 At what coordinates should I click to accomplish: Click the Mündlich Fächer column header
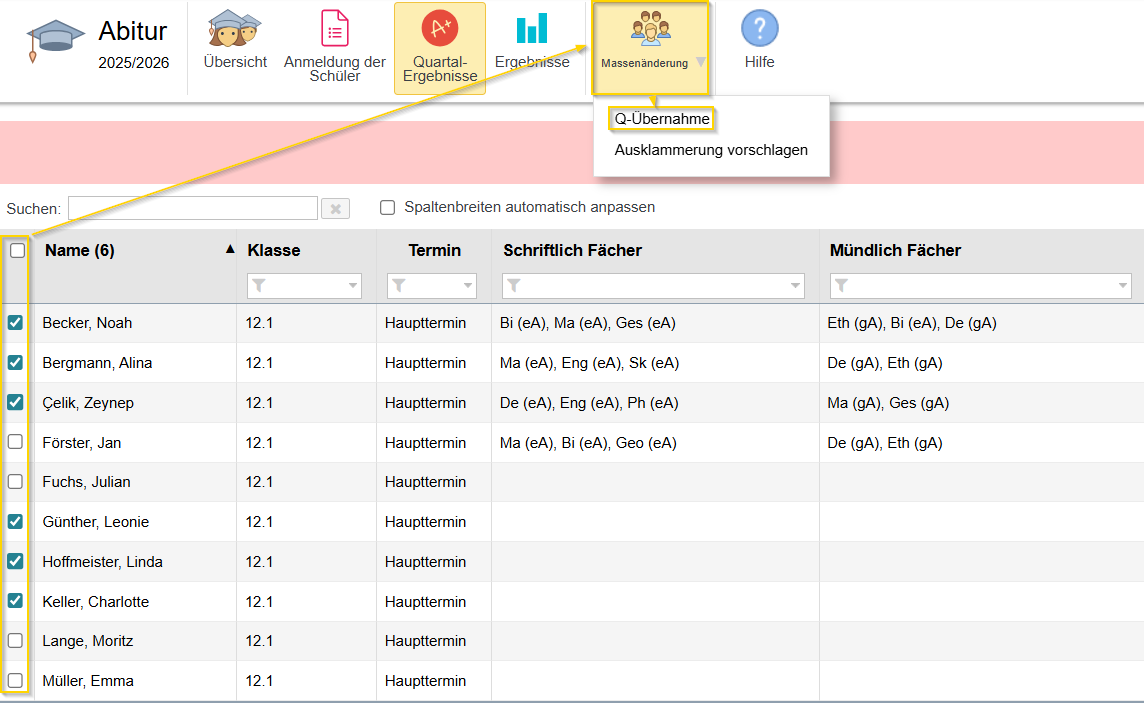click(895, 251)
